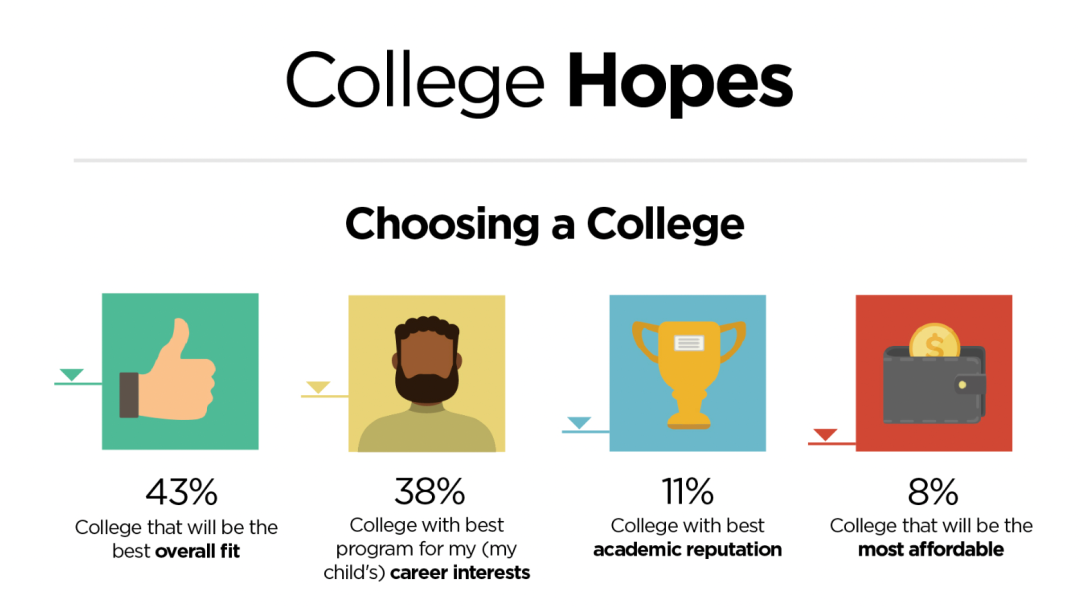Click the gold dollar coin
Screen dimensions: 1080x613
pyautogui.click(x=936, y=345)
